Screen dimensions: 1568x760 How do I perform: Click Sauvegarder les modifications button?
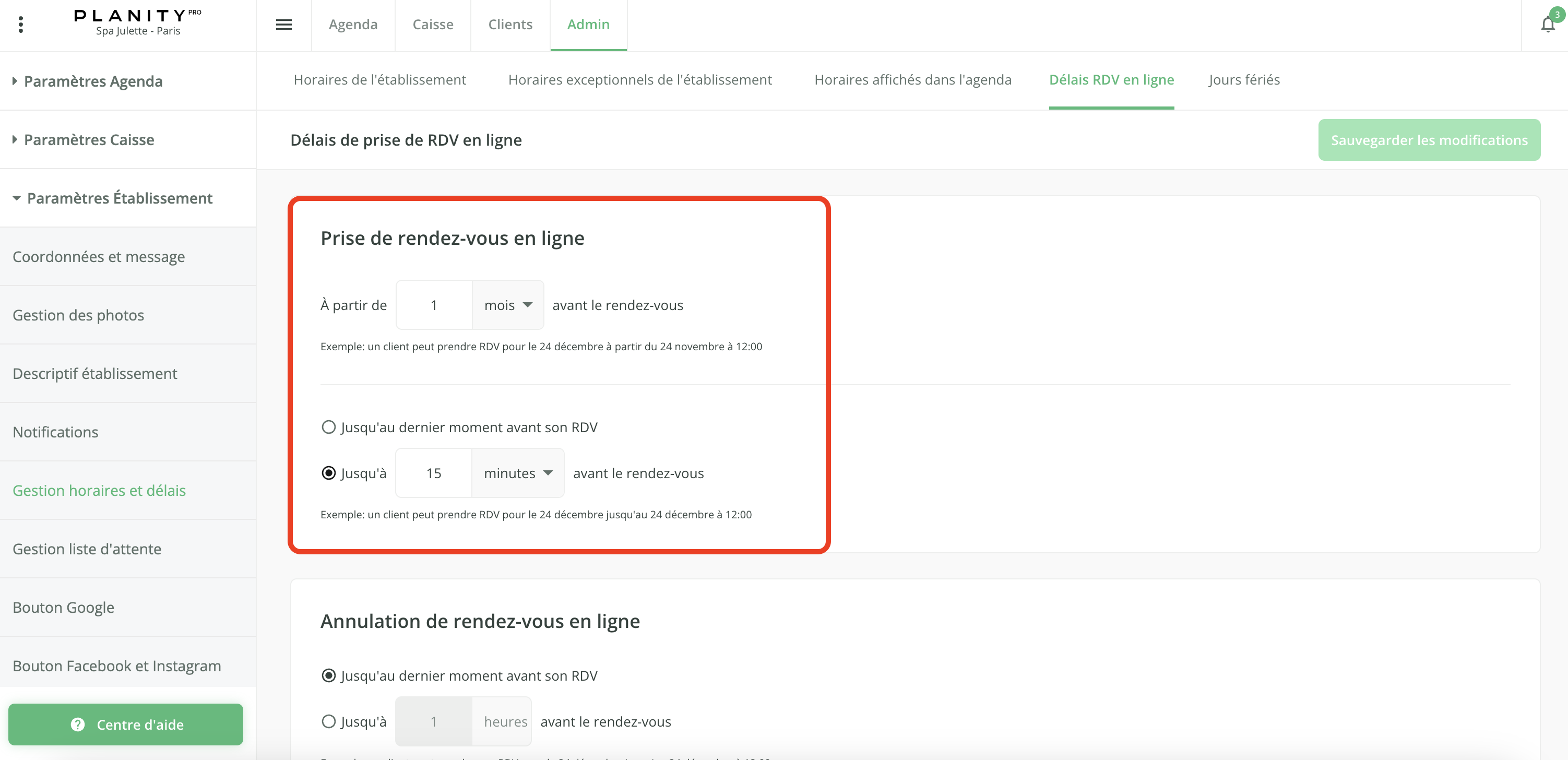tap(1429, 140)
